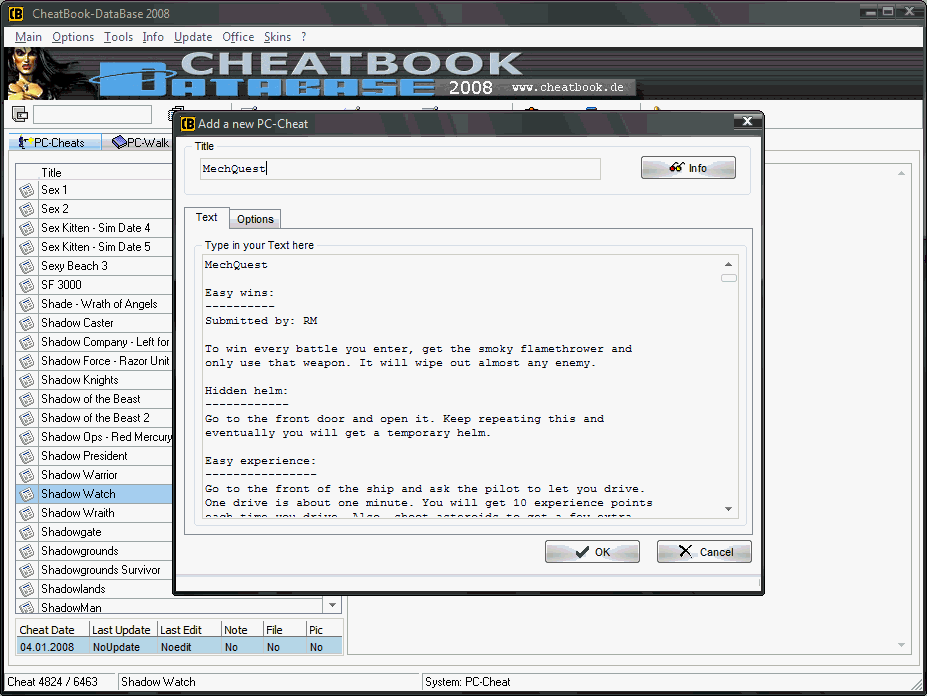Click the icon beside SF 3000
This screenshot has width=927, height=696.
[26, 285]
